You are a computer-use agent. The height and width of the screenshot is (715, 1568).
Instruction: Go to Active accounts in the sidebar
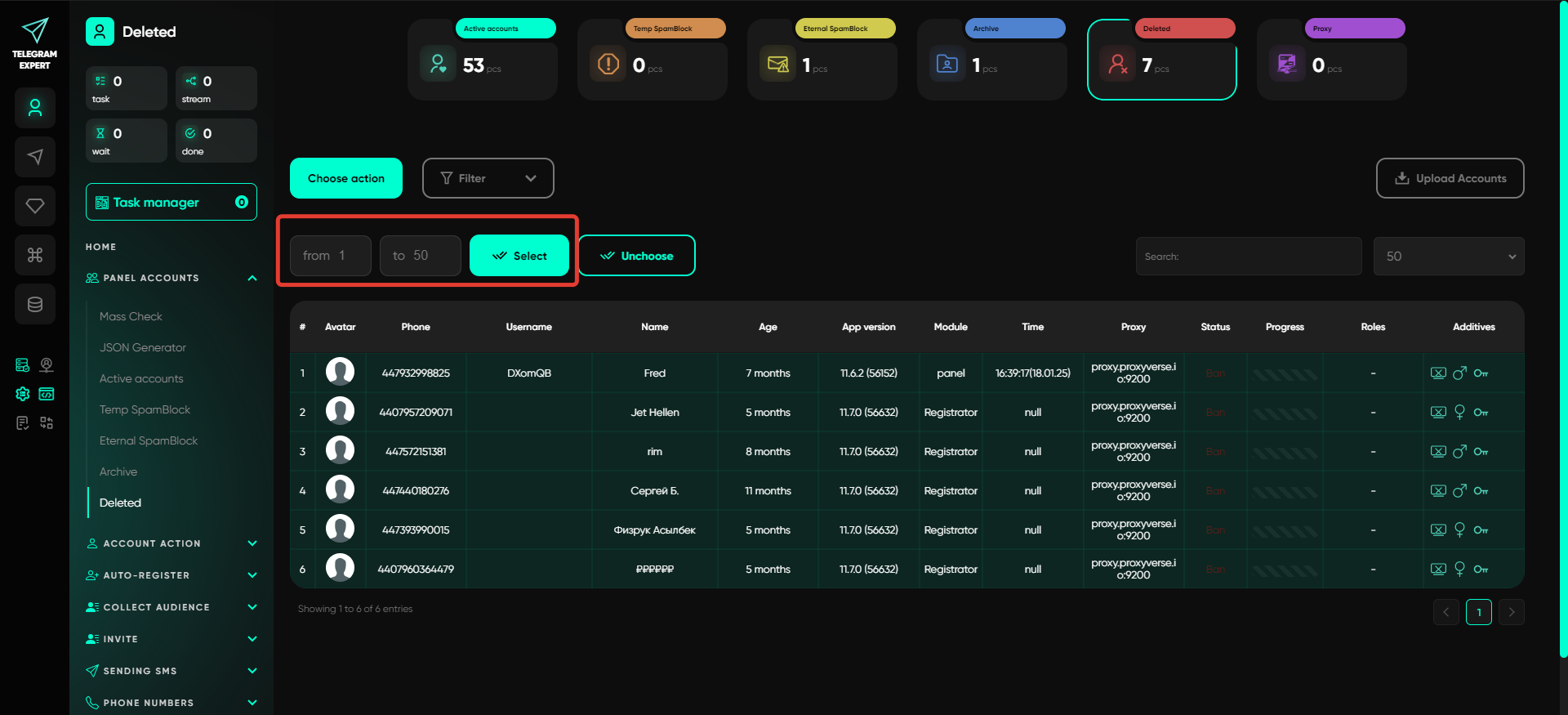pos(141,378)
